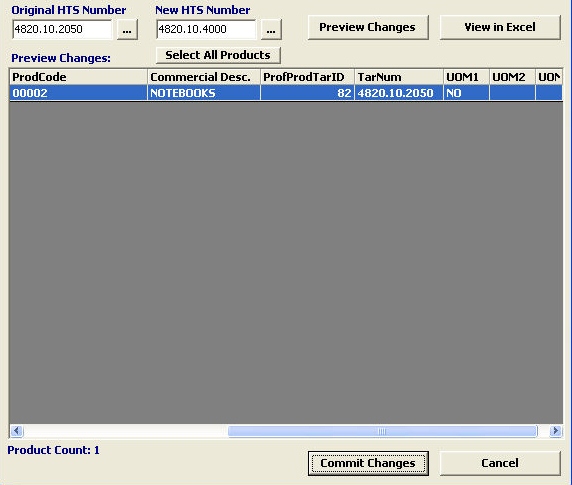Open browse button beside New HTS Number
The width and height of the screenshot is (572, 485).
tap(271, 30)
